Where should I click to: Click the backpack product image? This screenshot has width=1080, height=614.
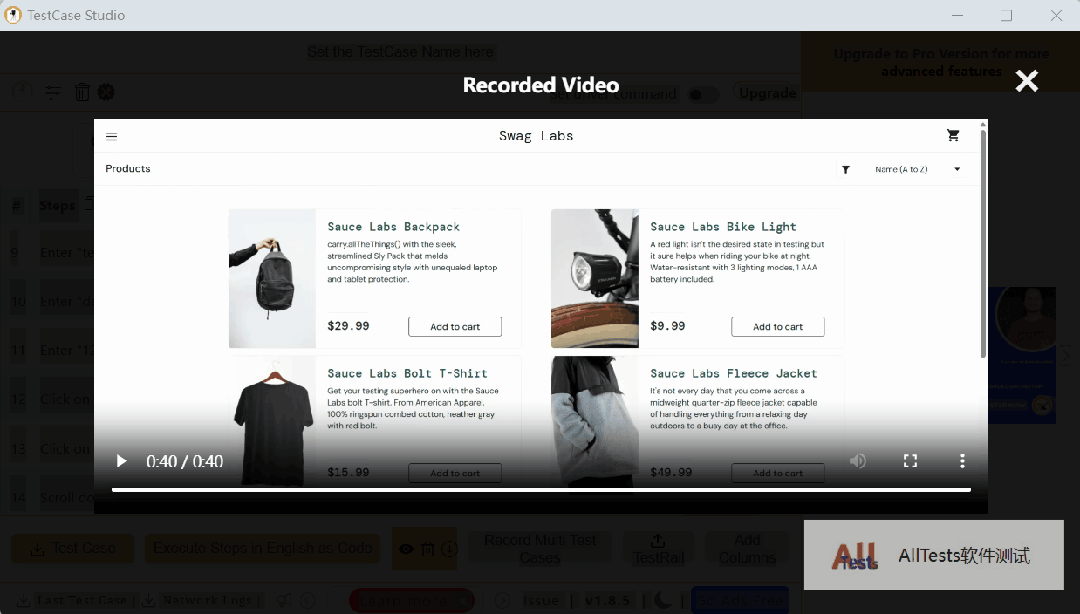[273, 278]
